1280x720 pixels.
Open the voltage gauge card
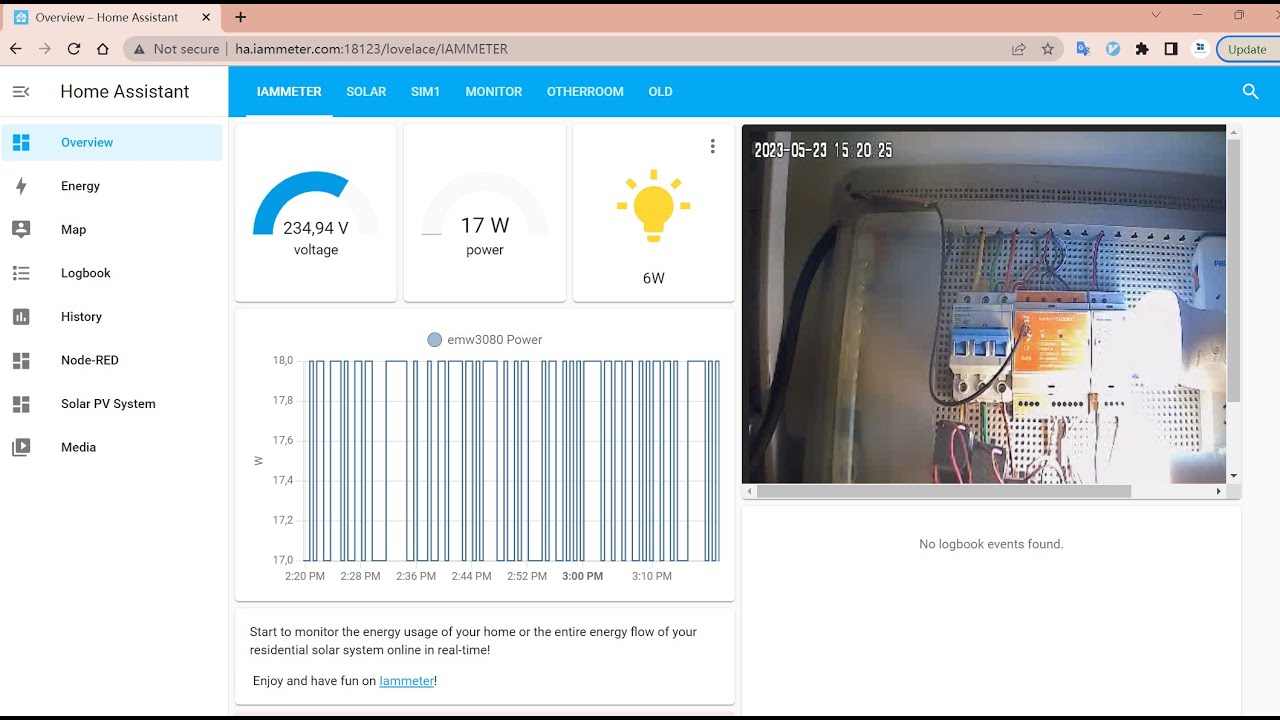point(316,213)
